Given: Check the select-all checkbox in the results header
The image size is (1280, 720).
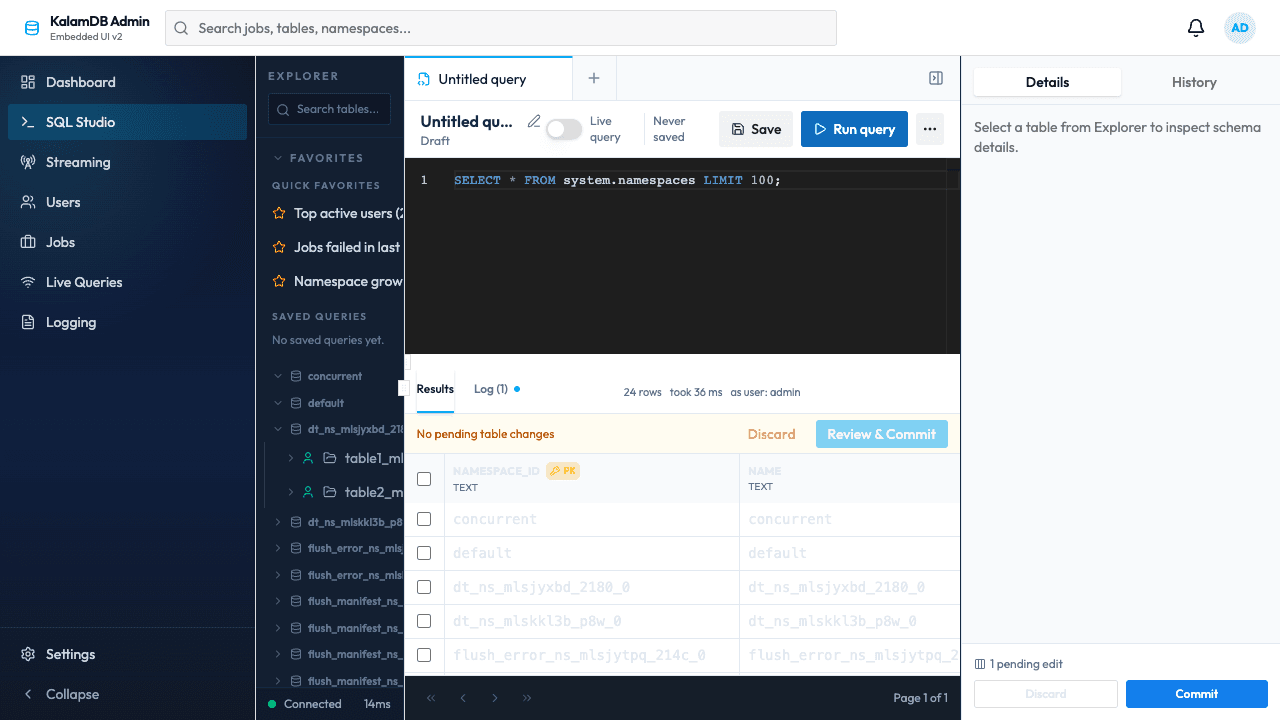Looking at the screenshot, I should pos(424,478).
